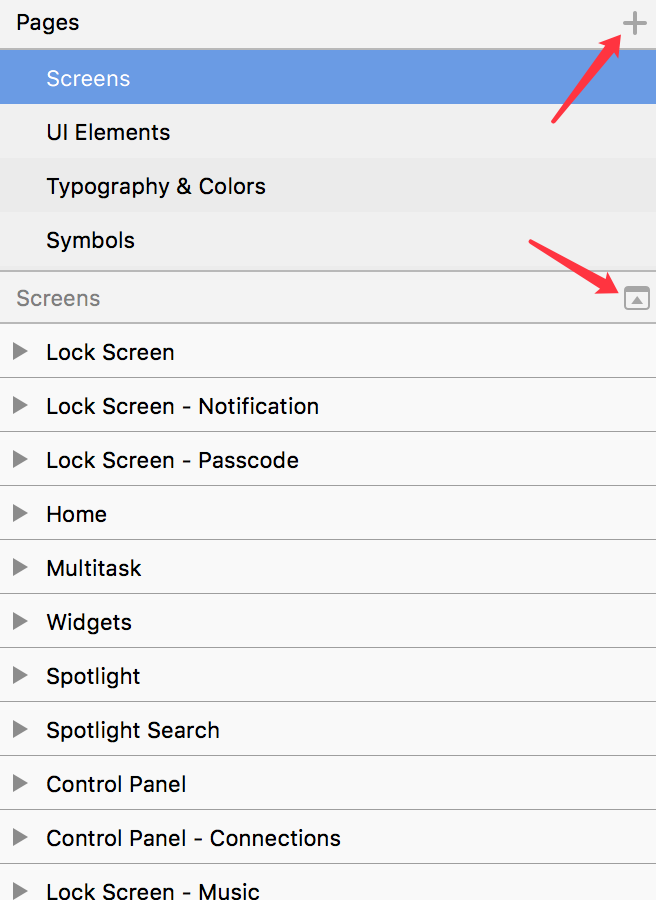
Task: Select the Spotlight Search layer
Action: pyautogui.click(x=328, y=729)
